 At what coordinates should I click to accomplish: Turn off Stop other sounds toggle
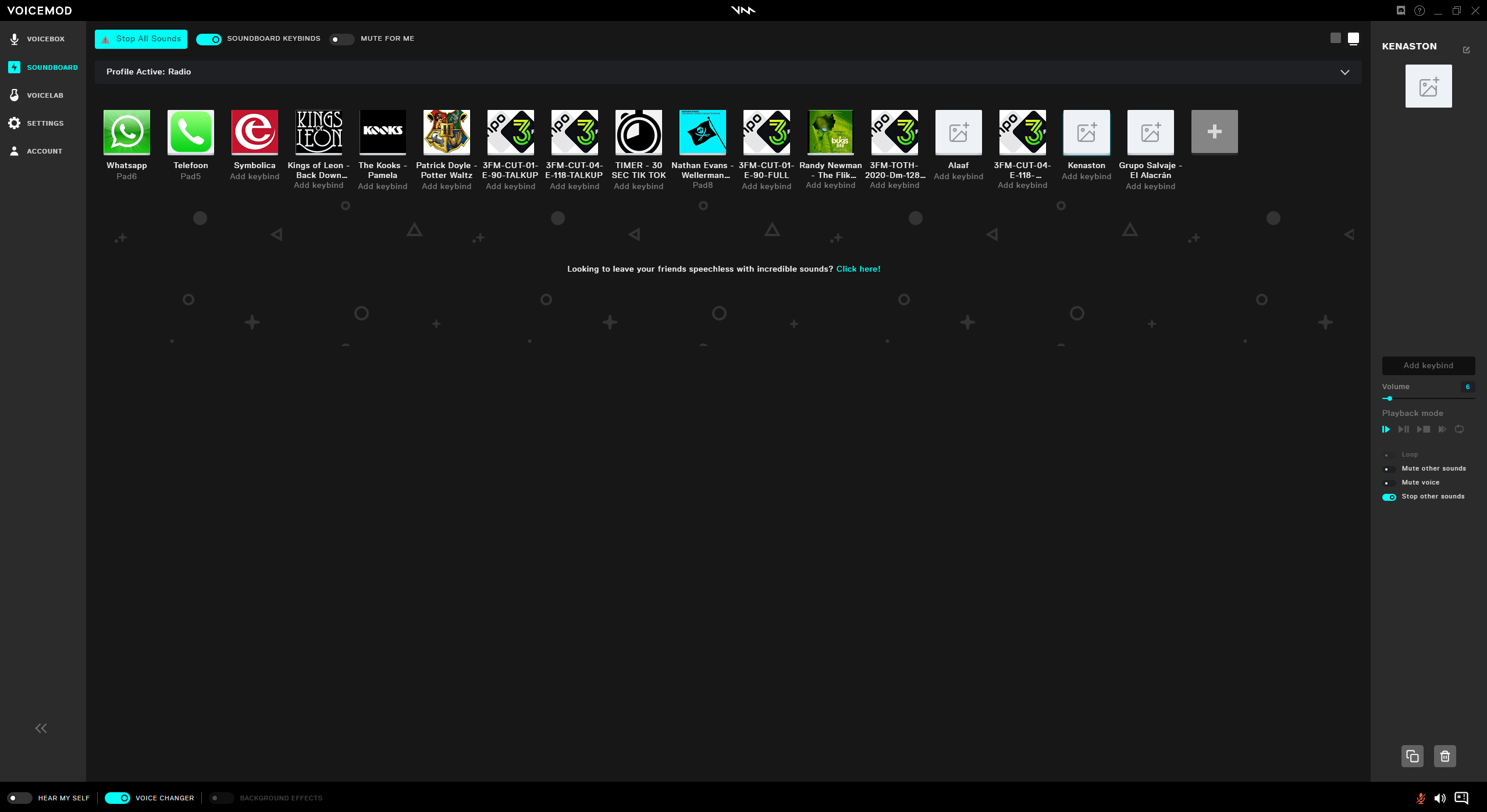point(1389,497)
